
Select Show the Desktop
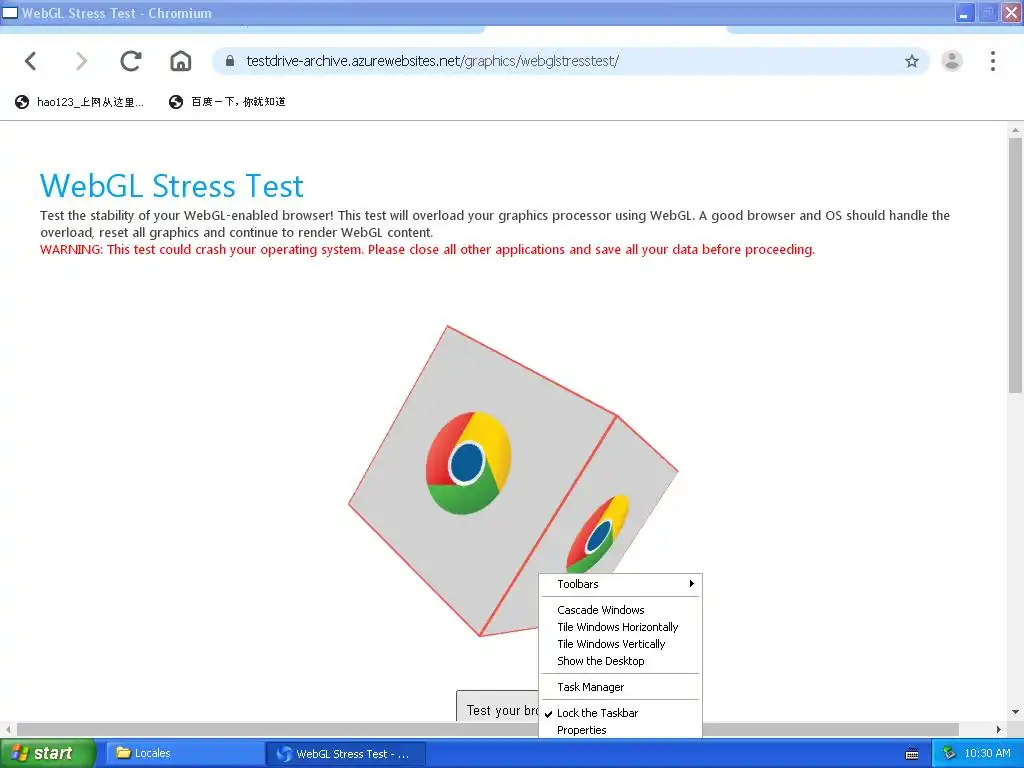click(620, 661)
